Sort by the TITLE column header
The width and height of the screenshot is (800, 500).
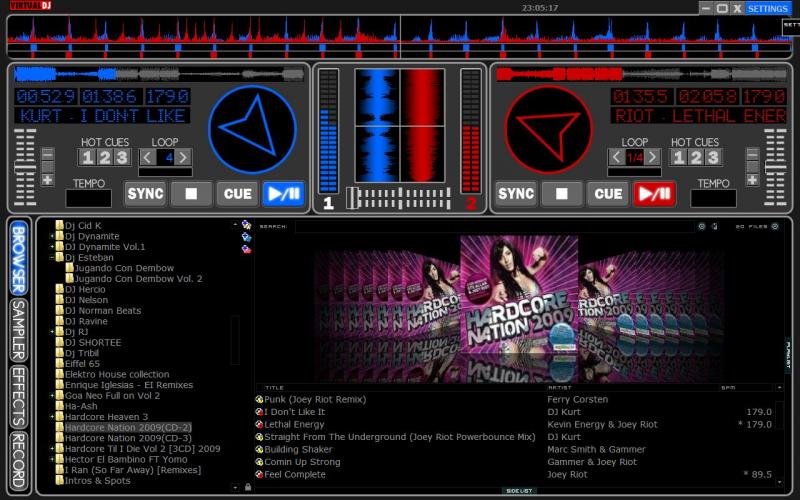(274, 388)
